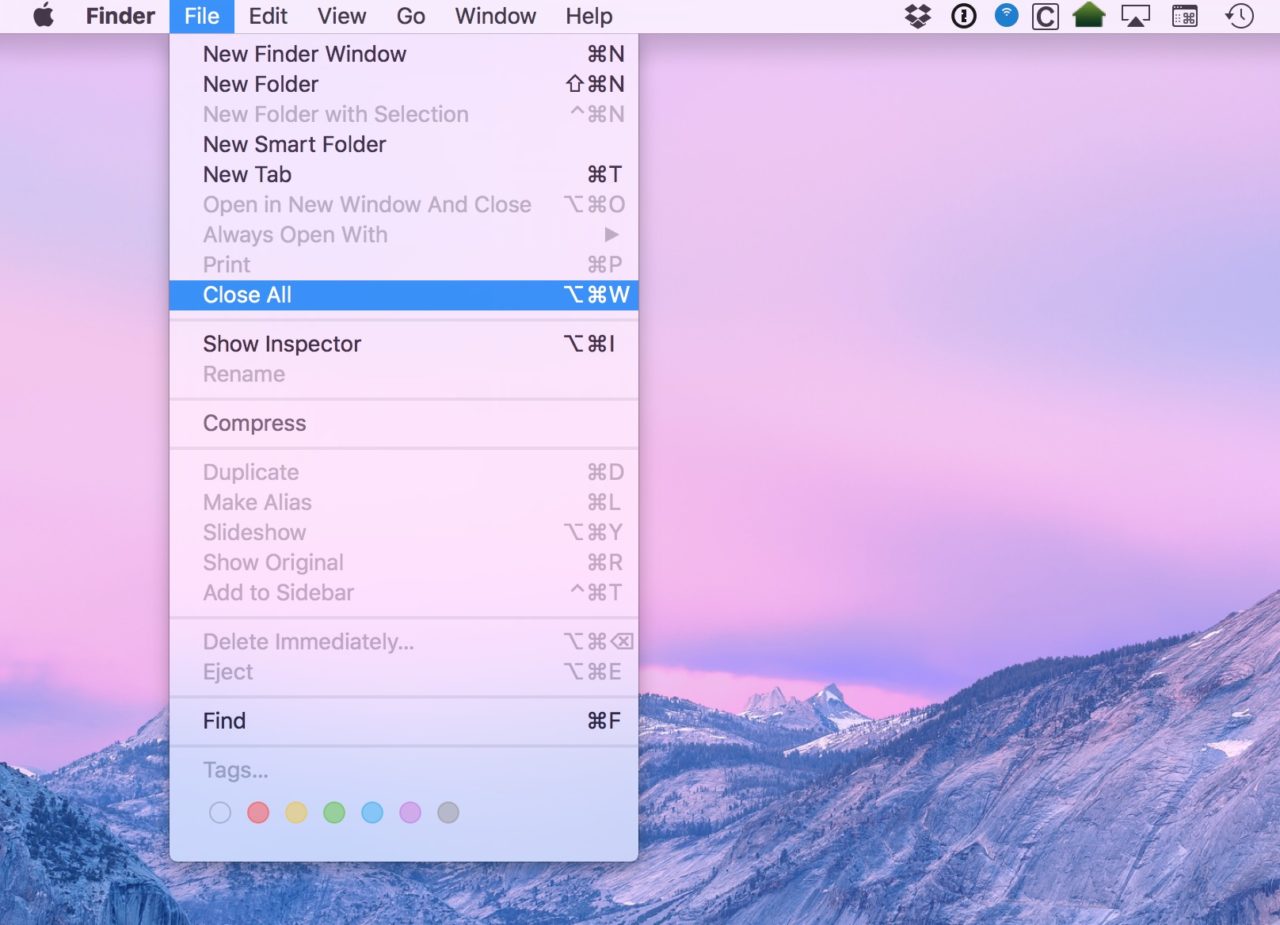Click the Tags… menu item
1280x925 pixels.
click(x=404, y=770)
